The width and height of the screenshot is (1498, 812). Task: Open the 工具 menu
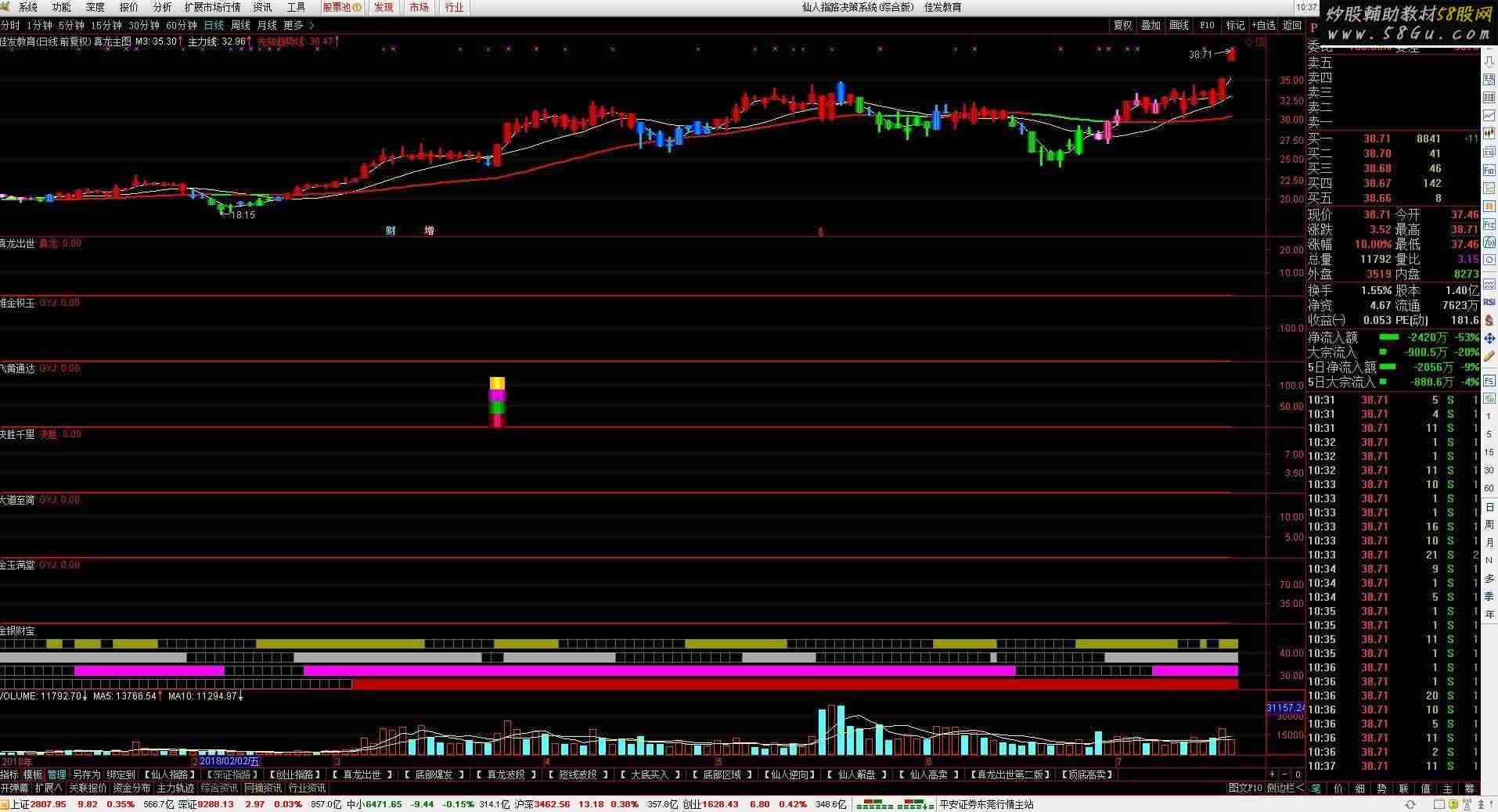296,7
